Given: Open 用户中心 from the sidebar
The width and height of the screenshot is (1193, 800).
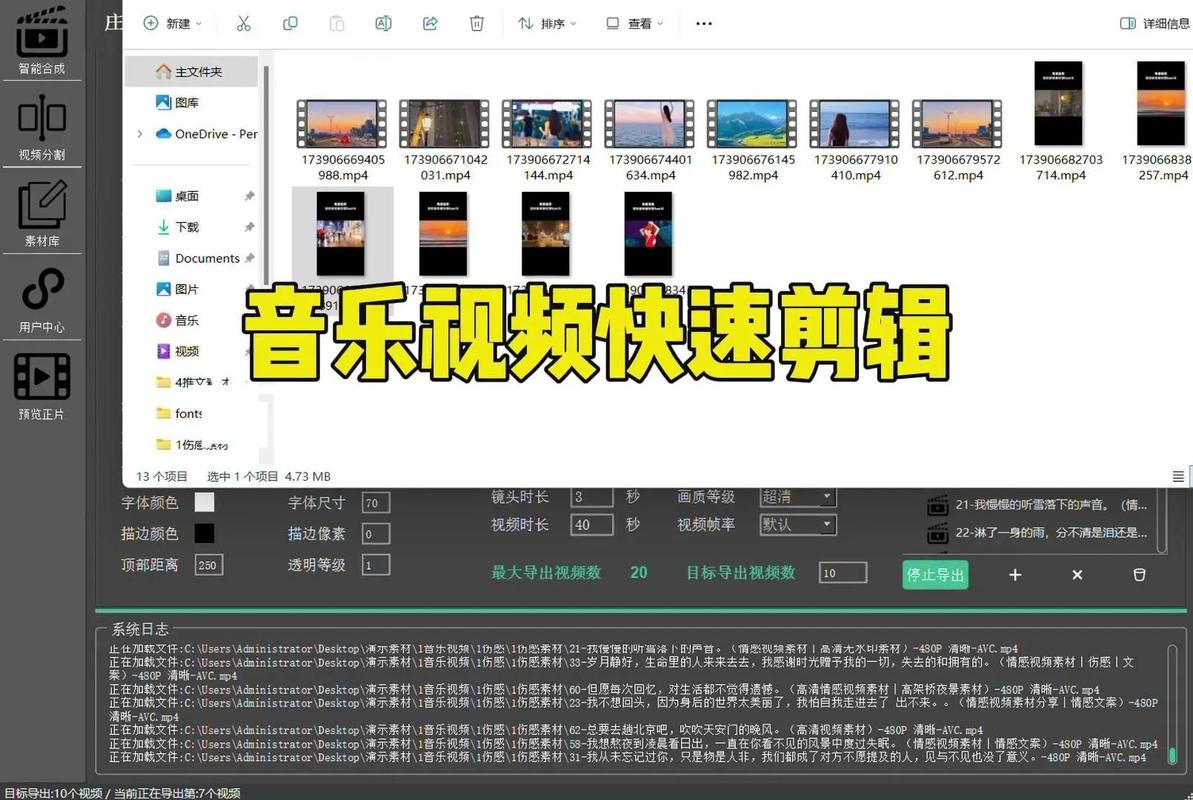Looking at the screenshot, I should 41,296.
